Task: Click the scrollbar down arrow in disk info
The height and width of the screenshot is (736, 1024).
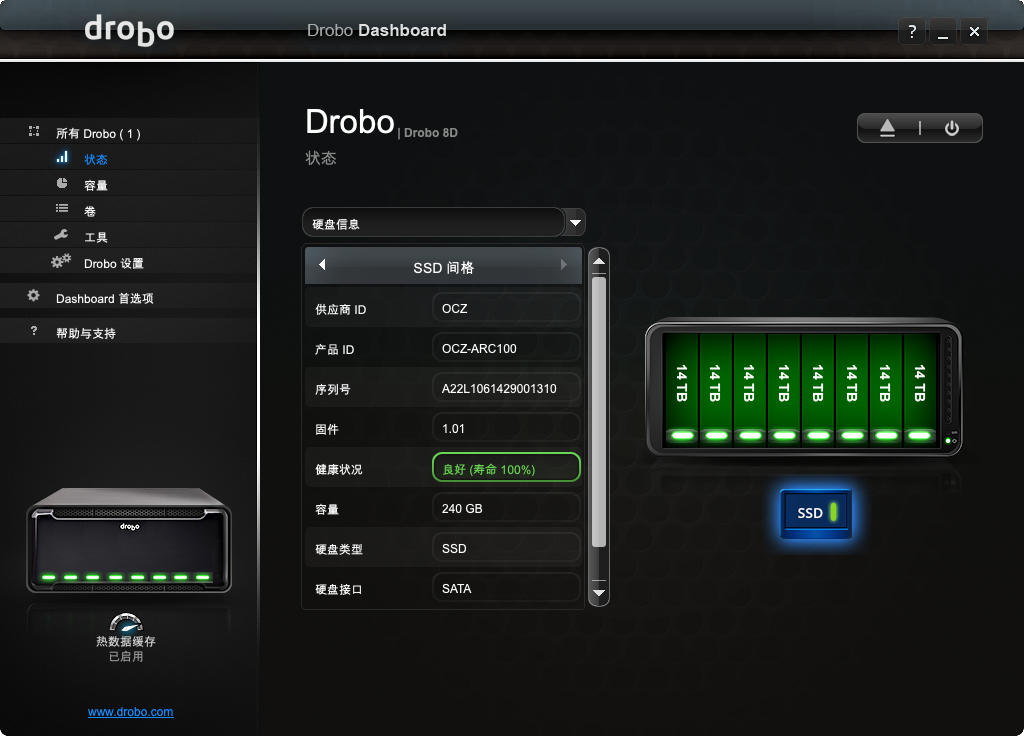Action: pos(599,593)
